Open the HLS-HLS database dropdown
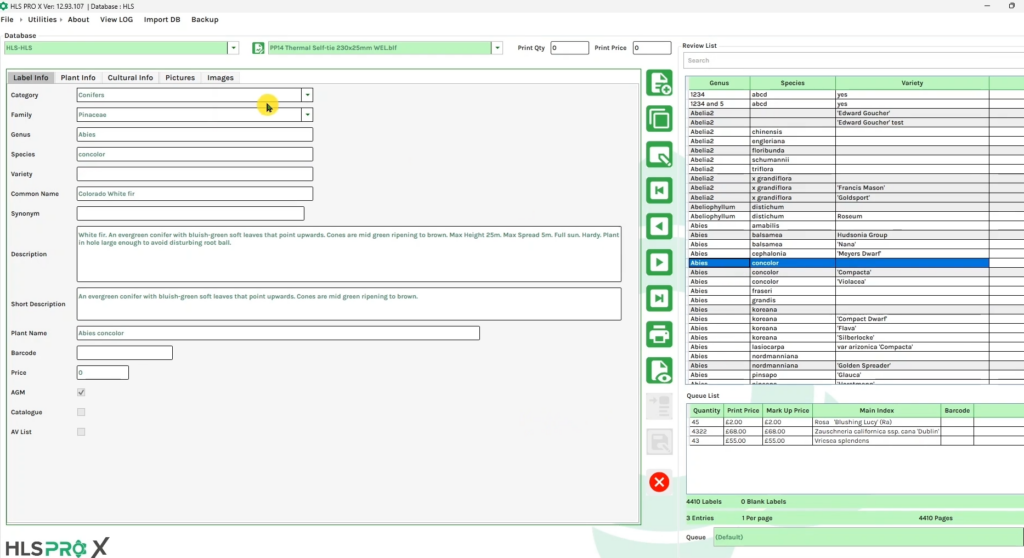The width and height of the screenshot is (1024, 558). pyautogui.click(x=233, y=48)
